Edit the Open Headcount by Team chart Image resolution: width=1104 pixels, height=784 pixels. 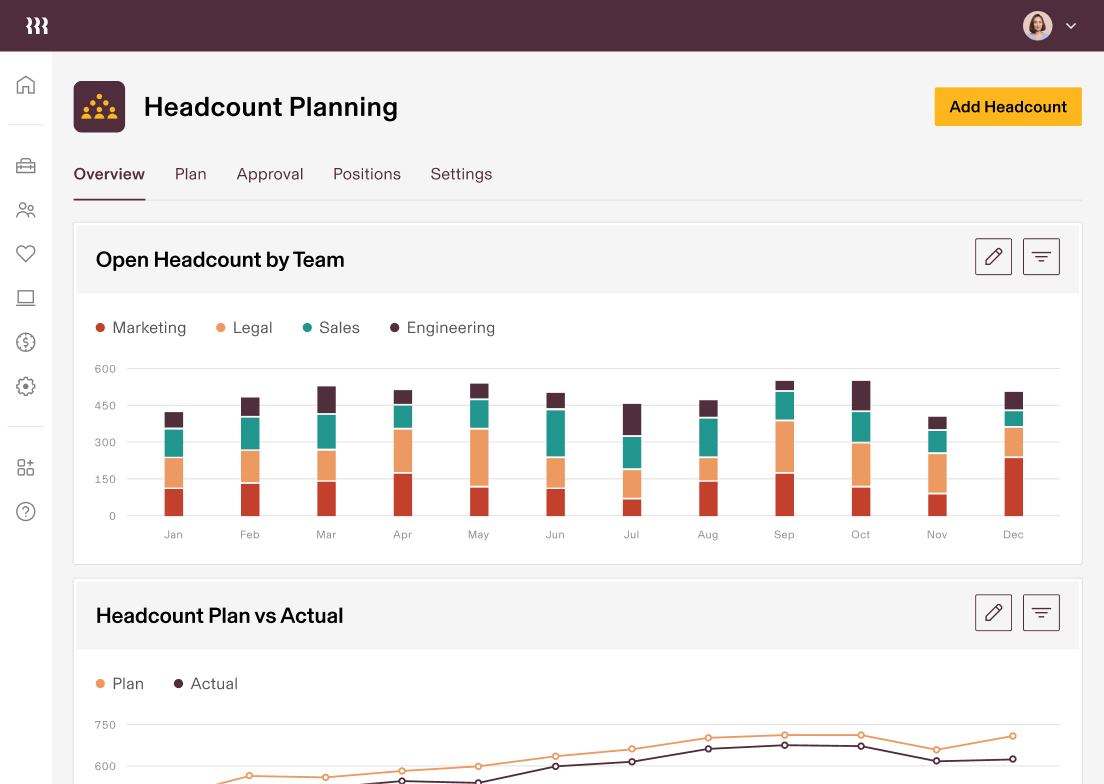[x=993, y=256]
